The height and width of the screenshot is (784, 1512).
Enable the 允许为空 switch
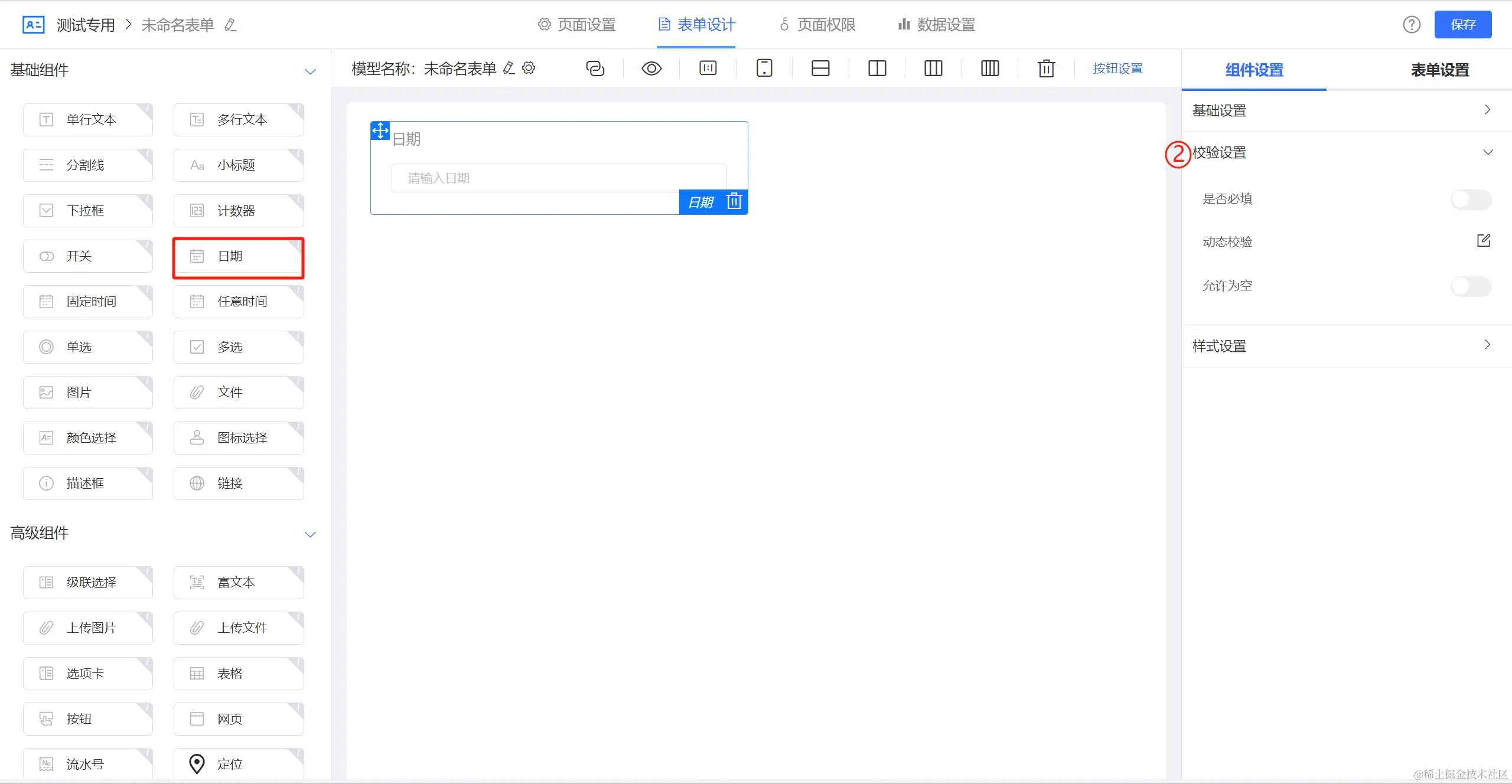pyautogui.click(x=1471, y=286)
